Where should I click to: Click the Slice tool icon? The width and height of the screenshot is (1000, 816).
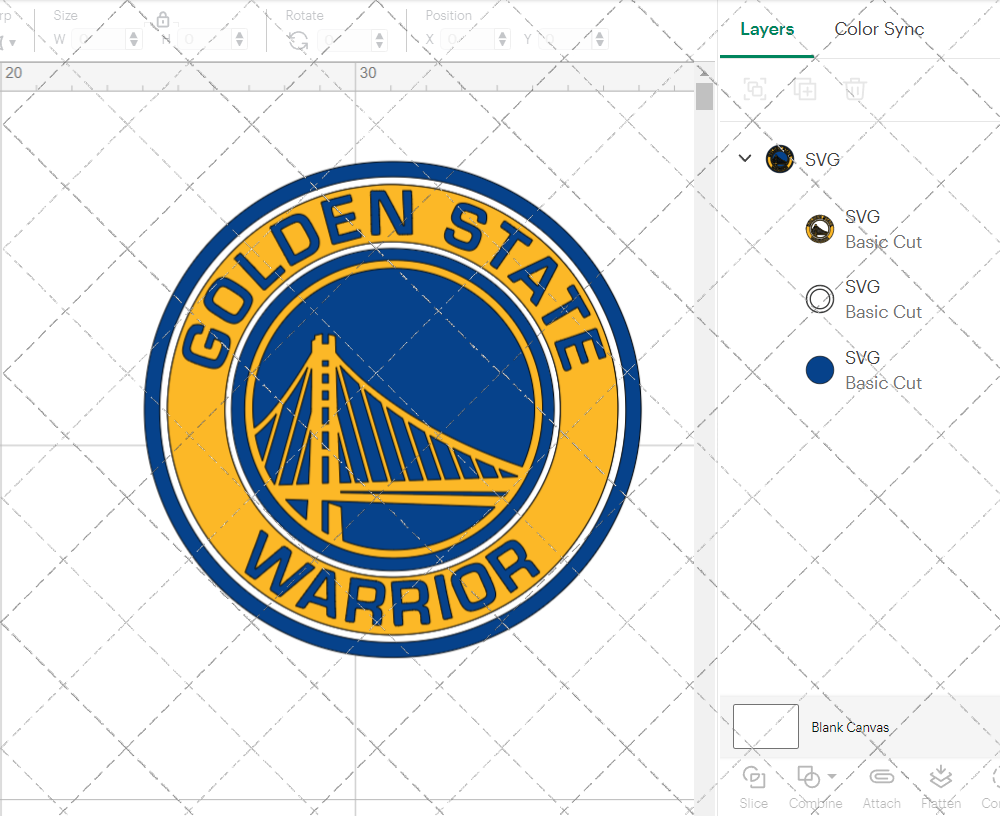click(x=754, y=778)
